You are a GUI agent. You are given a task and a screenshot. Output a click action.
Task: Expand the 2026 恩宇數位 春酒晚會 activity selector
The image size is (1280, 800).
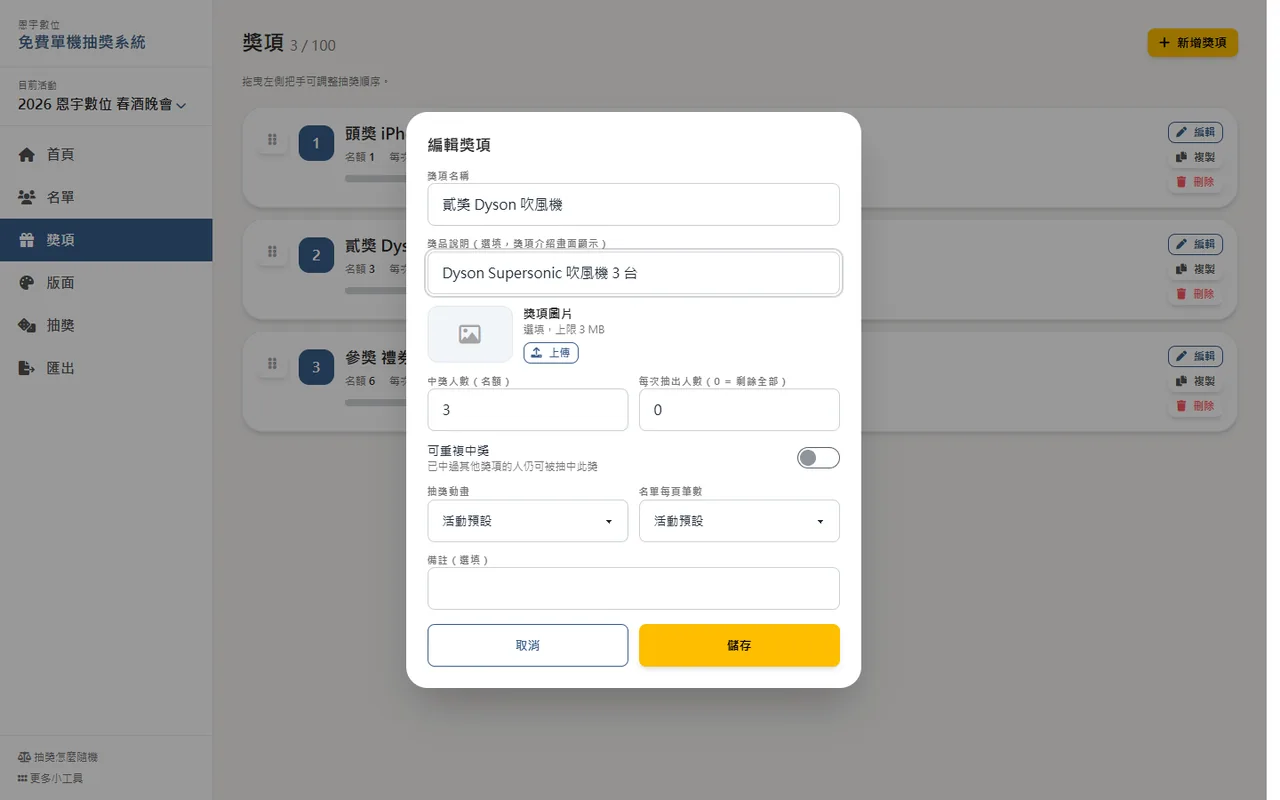102,104
